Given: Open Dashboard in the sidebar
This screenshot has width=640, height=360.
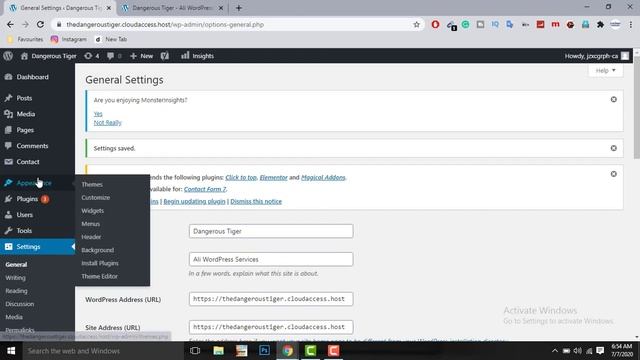Looking at the screenshot, I should 33,77.
